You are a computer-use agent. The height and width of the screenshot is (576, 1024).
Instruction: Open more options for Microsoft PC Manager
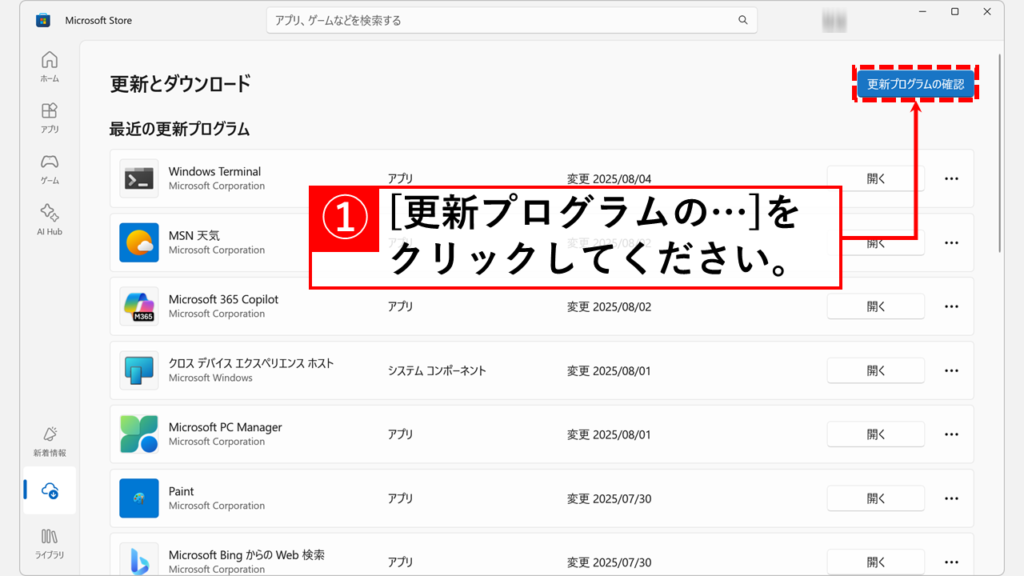pos(952,434)
